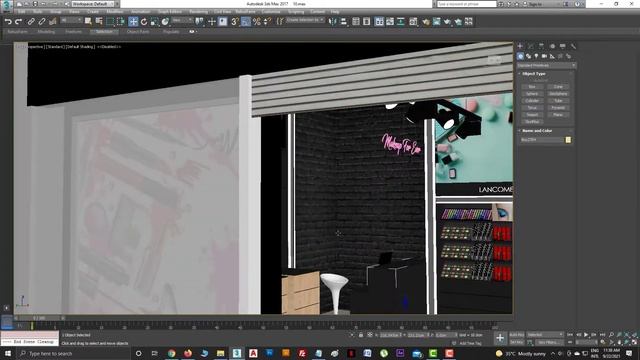Toggle the Angle Snap button
The height and width of the screenshot is (360, 640).
(x=245, y=22)
